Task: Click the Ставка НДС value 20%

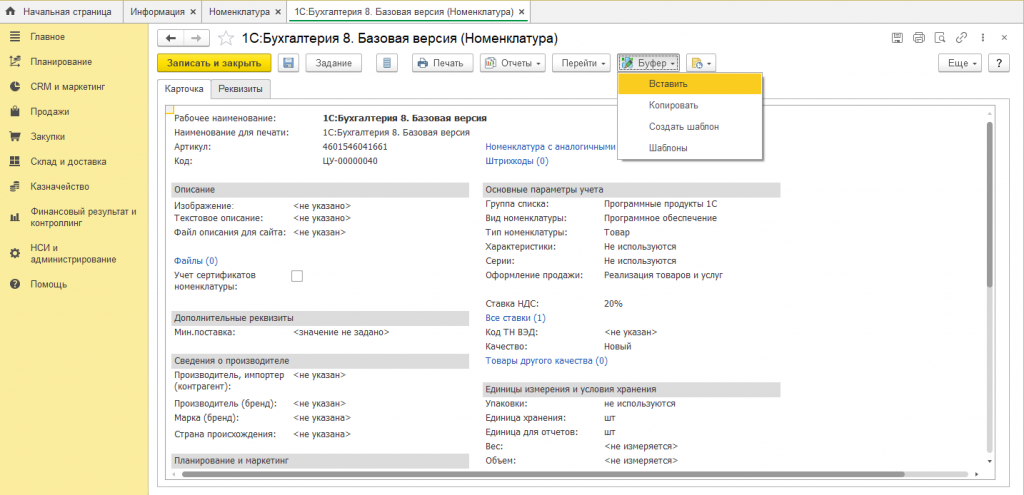Action: pyautogui.click(x=614, y=304)
